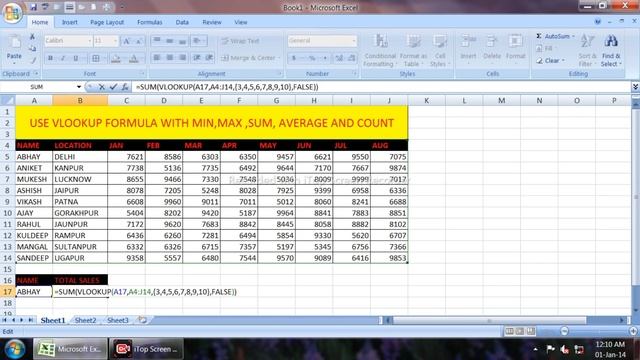Viewport: 640px width, 360px height.
Task: Open the Orientation dropdown
Action: tap(198, 41)
